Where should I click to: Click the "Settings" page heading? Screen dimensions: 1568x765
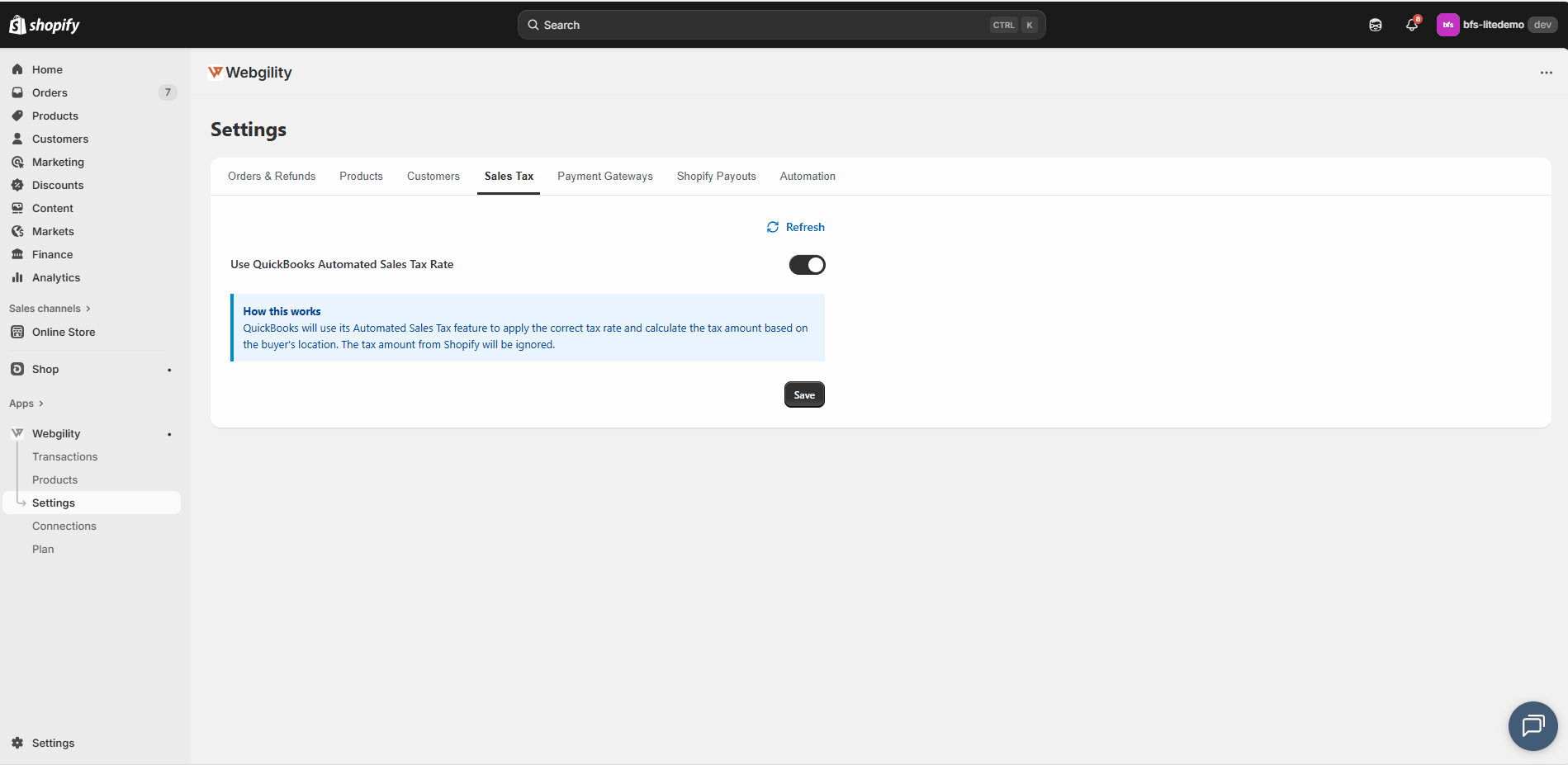(249, 130)
